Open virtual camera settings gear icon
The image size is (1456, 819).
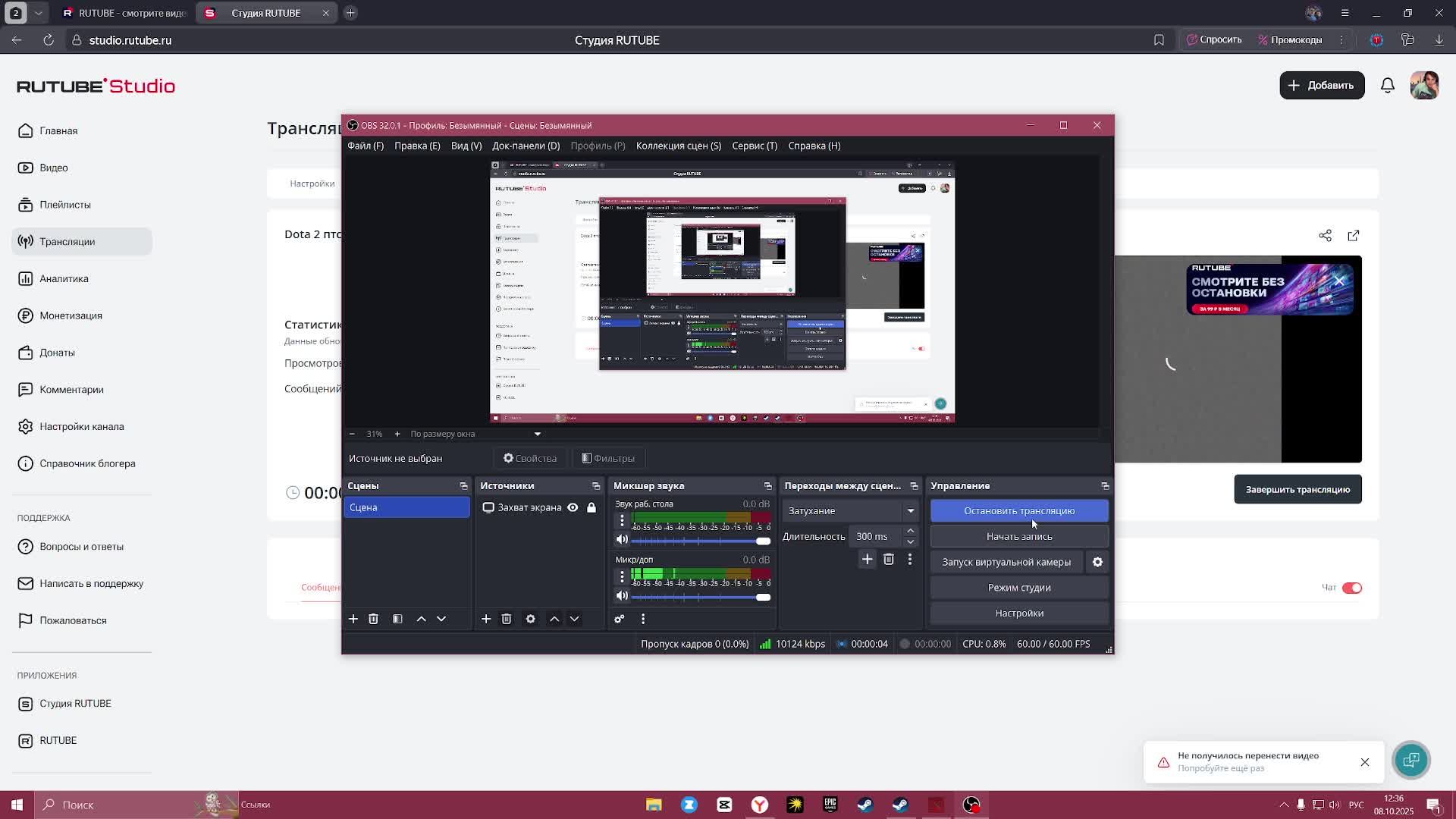click(x=1097, y=562)
